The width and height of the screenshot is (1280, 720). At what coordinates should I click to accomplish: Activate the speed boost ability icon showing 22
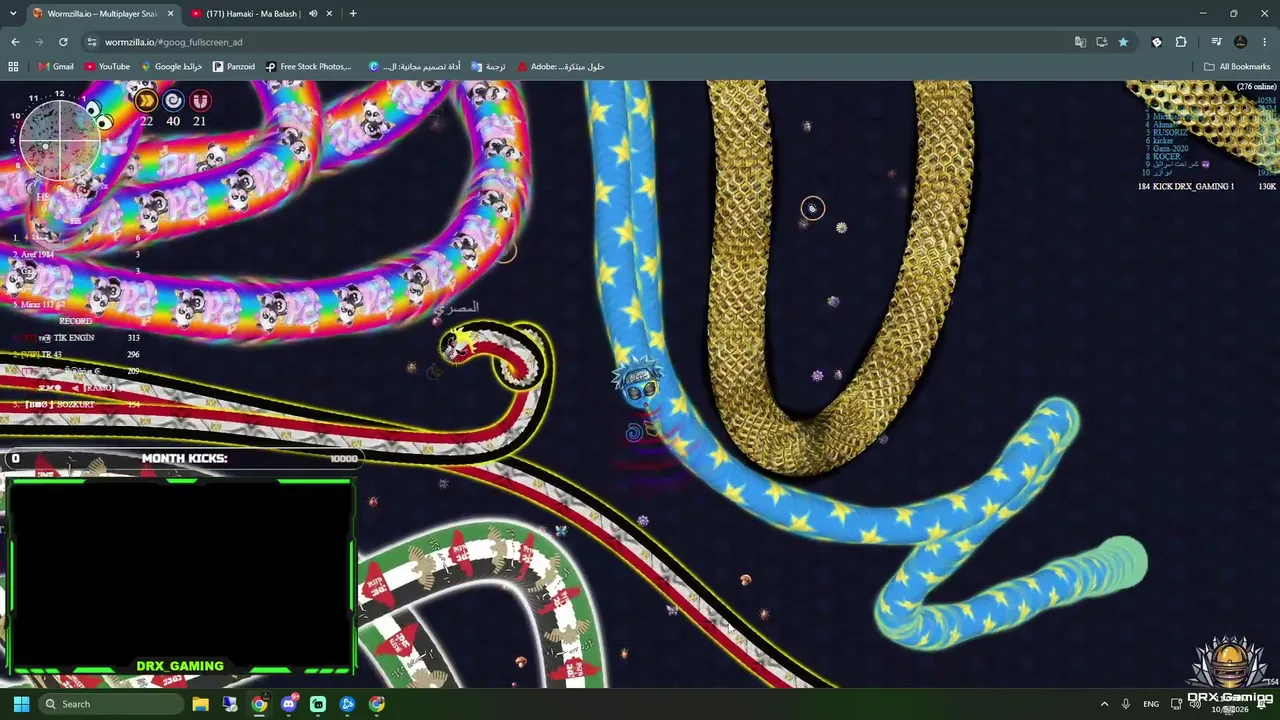pos(146,101)
